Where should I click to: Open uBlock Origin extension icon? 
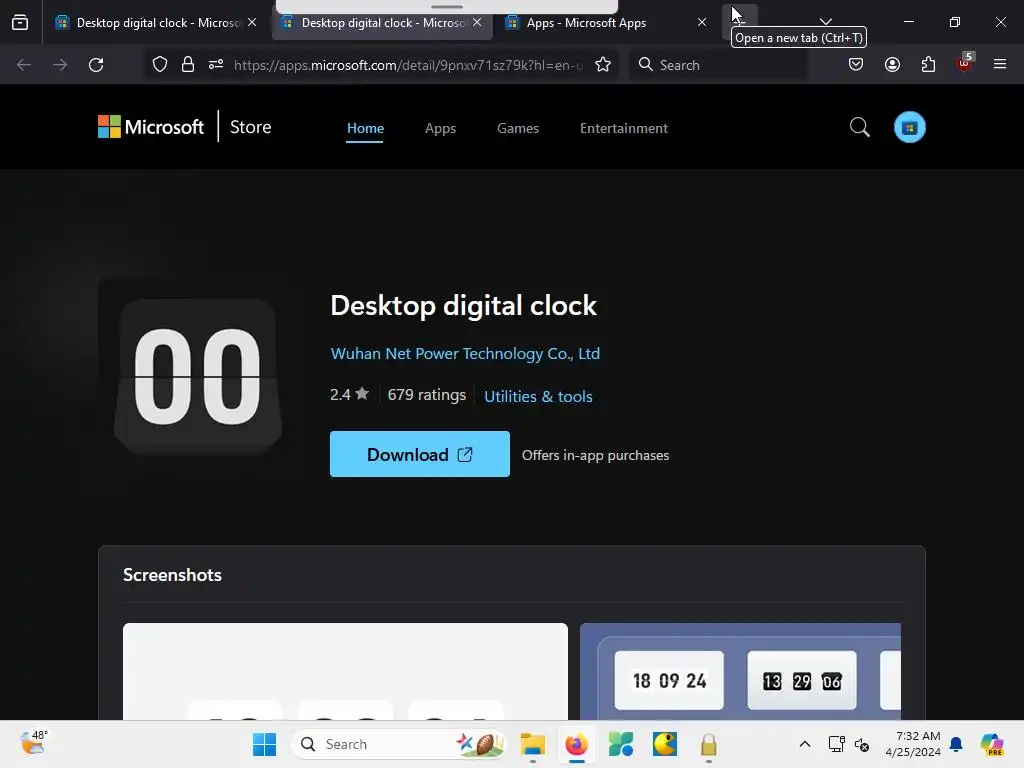tap(965, 63)
